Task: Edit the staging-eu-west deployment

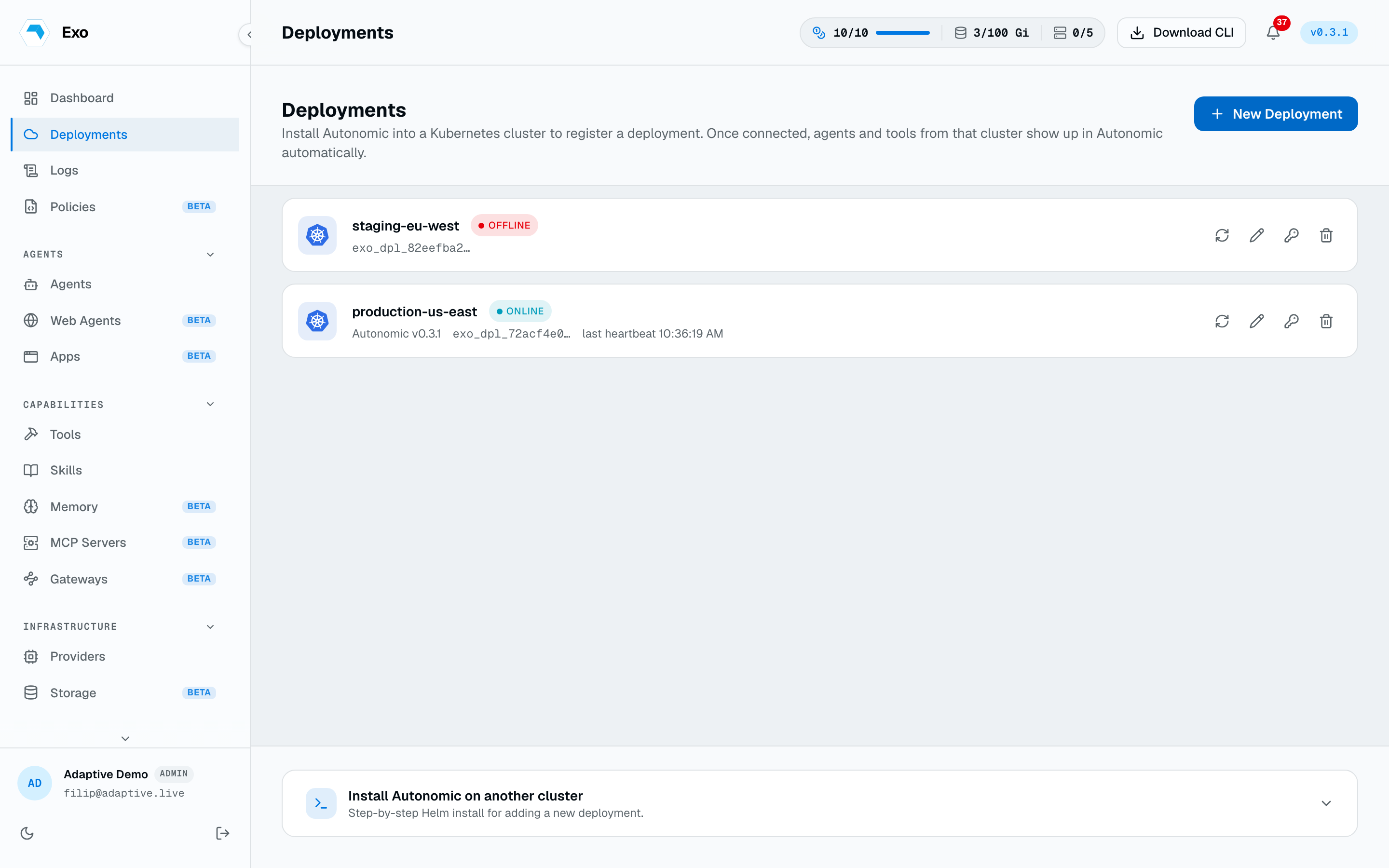Action: click(x=1256, y=235)
